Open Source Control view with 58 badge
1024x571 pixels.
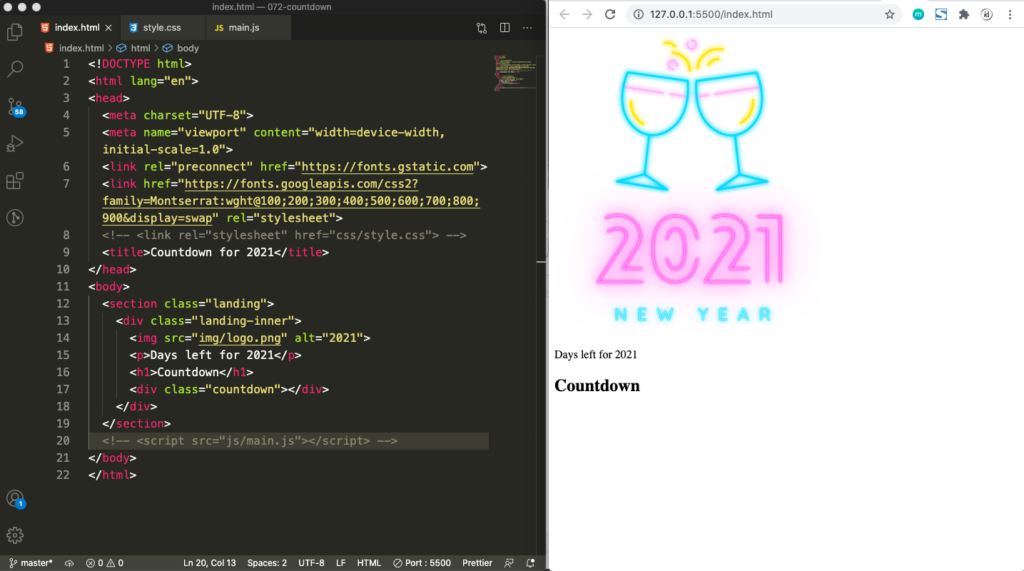15,106
